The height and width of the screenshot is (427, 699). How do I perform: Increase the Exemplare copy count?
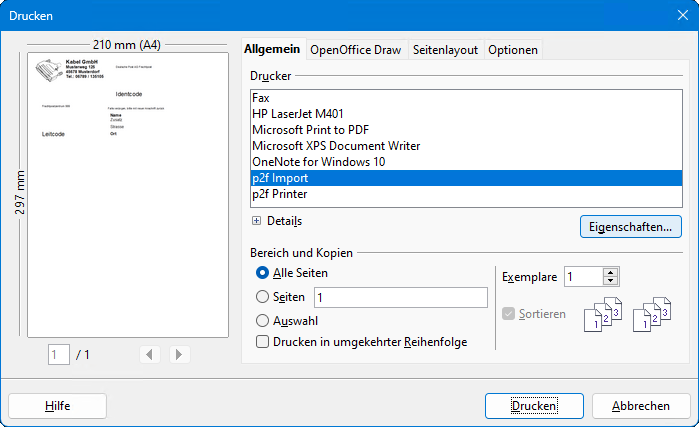pyautogui.click(x=611, y=272)
